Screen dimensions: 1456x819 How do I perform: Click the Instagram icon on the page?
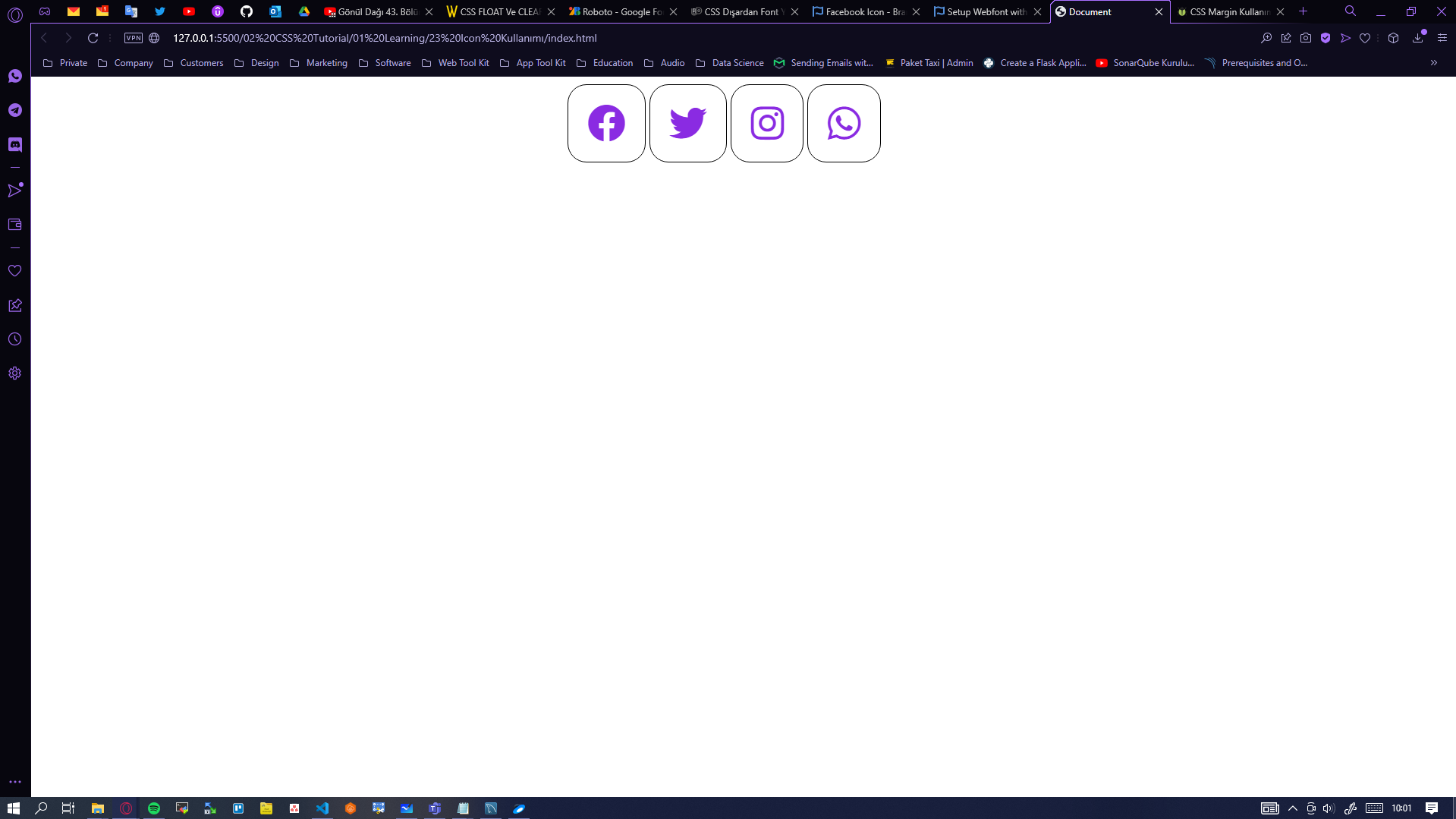[766, 123]
